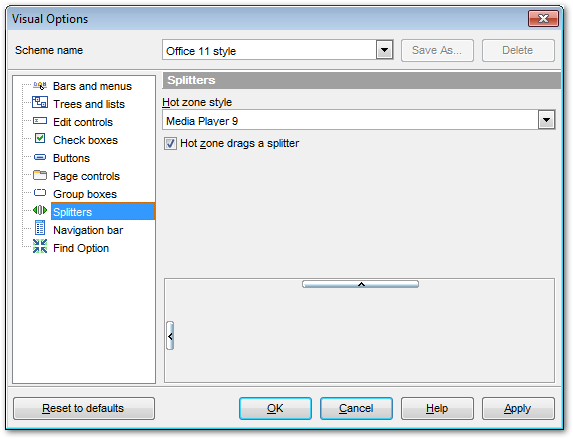This screenshot has height=439, width=573.
Task: Expand the Hot zone style dropdown arrow
Action: pos(546,120)
